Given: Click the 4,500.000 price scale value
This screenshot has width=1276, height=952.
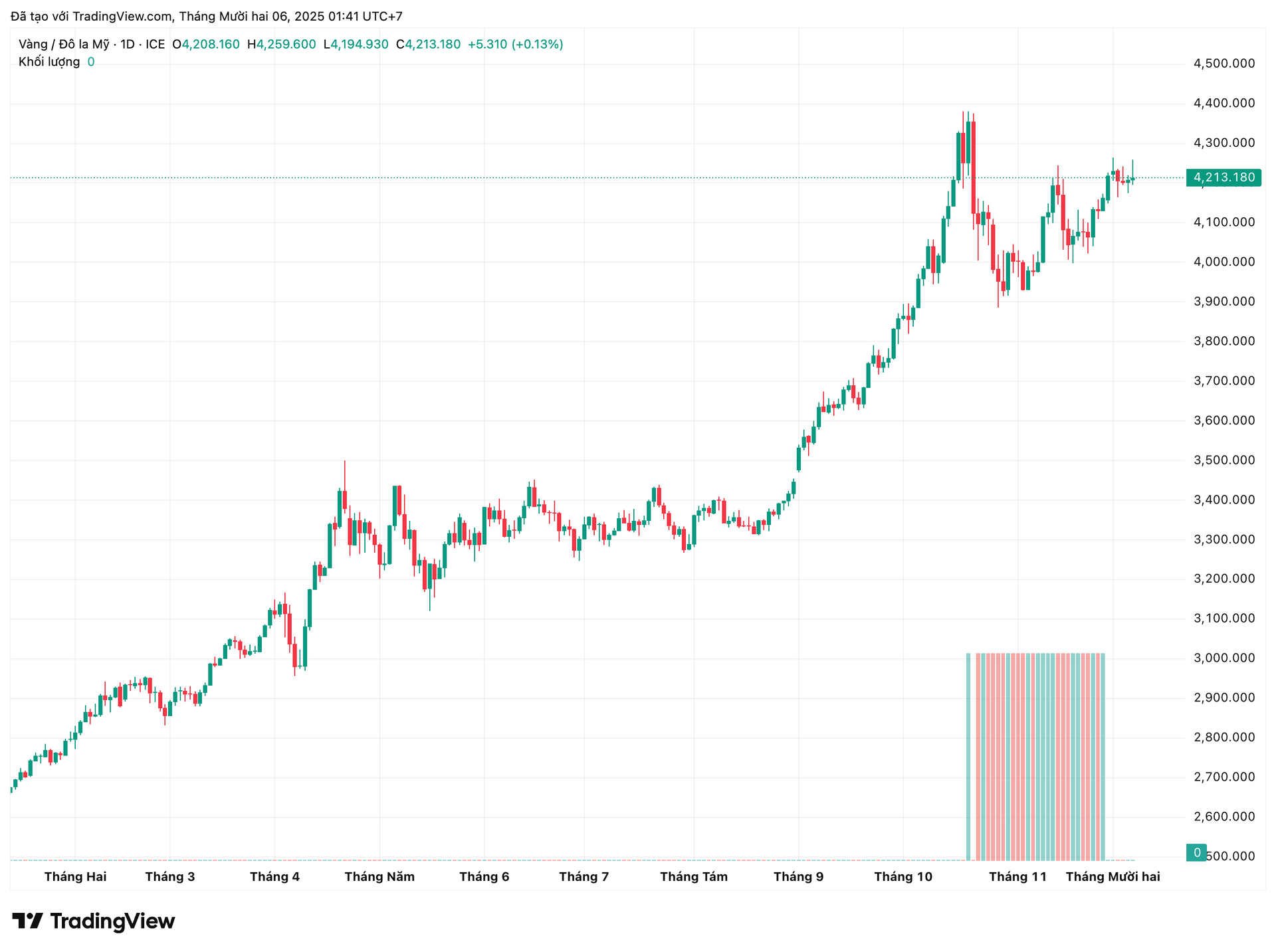Looking at the screenshot, I should [x=1223, y=63].
